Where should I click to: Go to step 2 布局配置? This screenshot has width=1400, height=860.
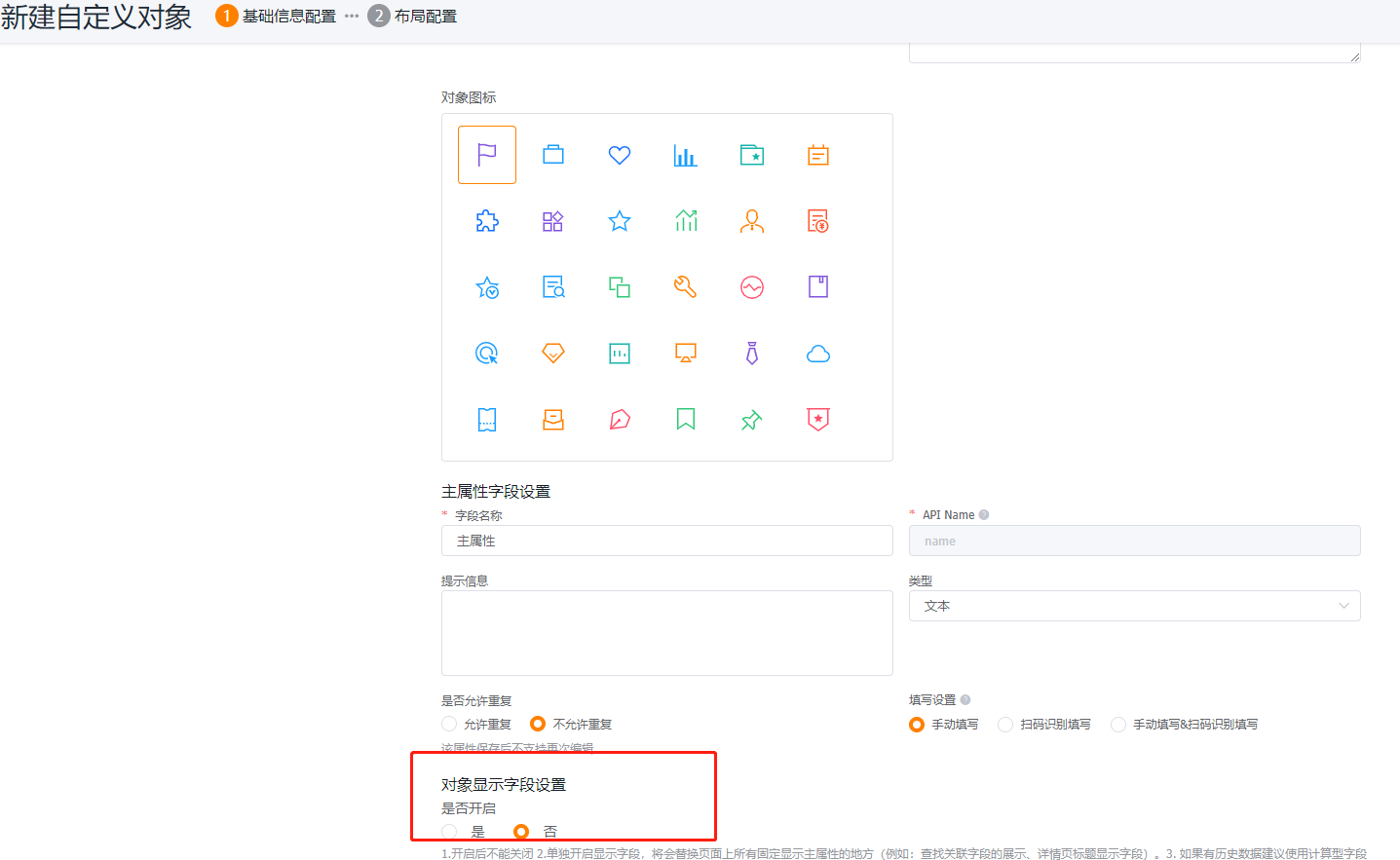pyautogui.click(x=412, y=16)
